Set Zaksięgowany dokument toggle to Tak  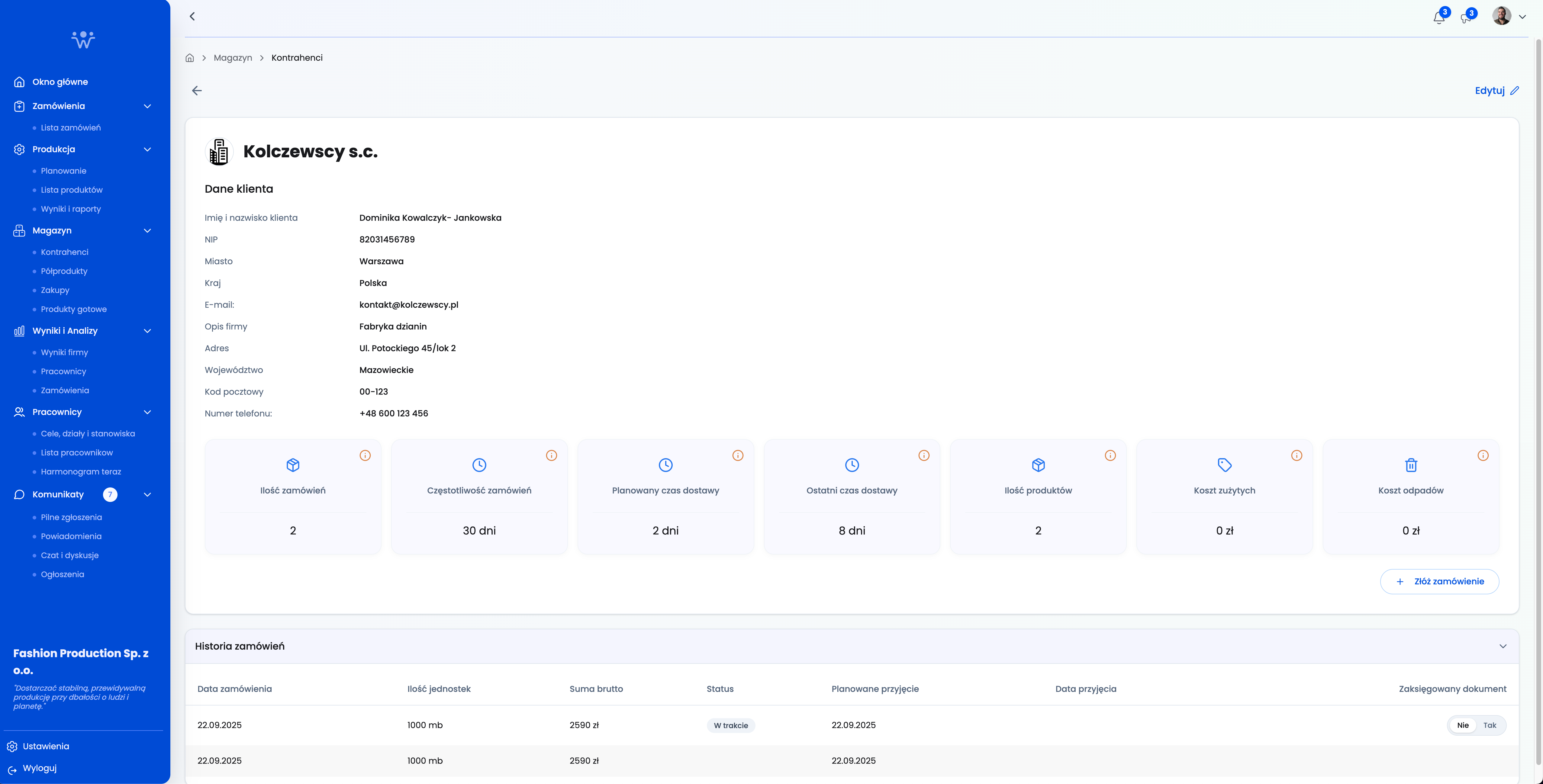click(x=1489, y=725)
